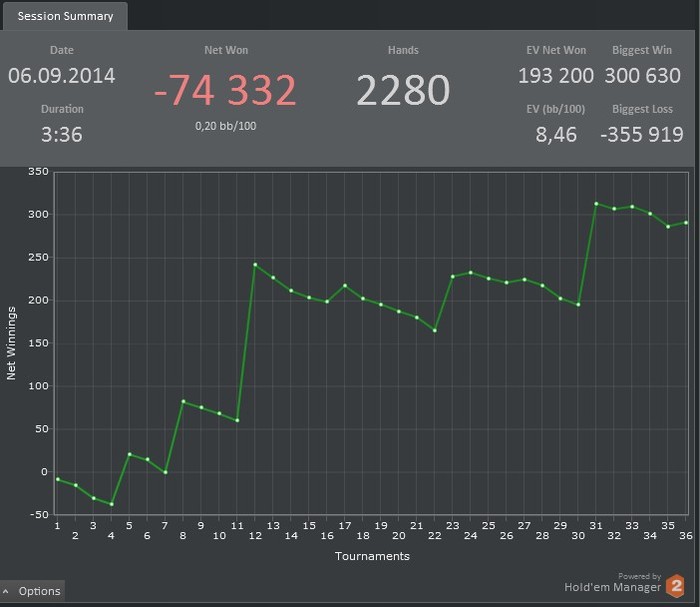
Task: Expand the Options panel
Action: (x=32, y=591)
